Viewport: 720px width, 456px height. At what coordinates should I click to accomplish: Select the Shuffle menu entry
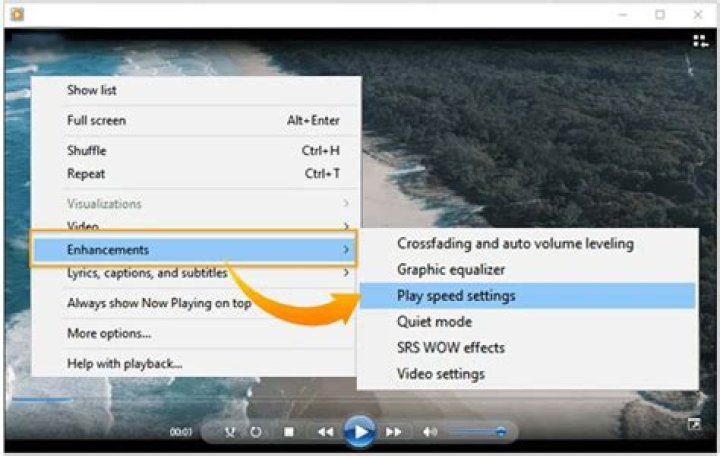pos(196,151)
